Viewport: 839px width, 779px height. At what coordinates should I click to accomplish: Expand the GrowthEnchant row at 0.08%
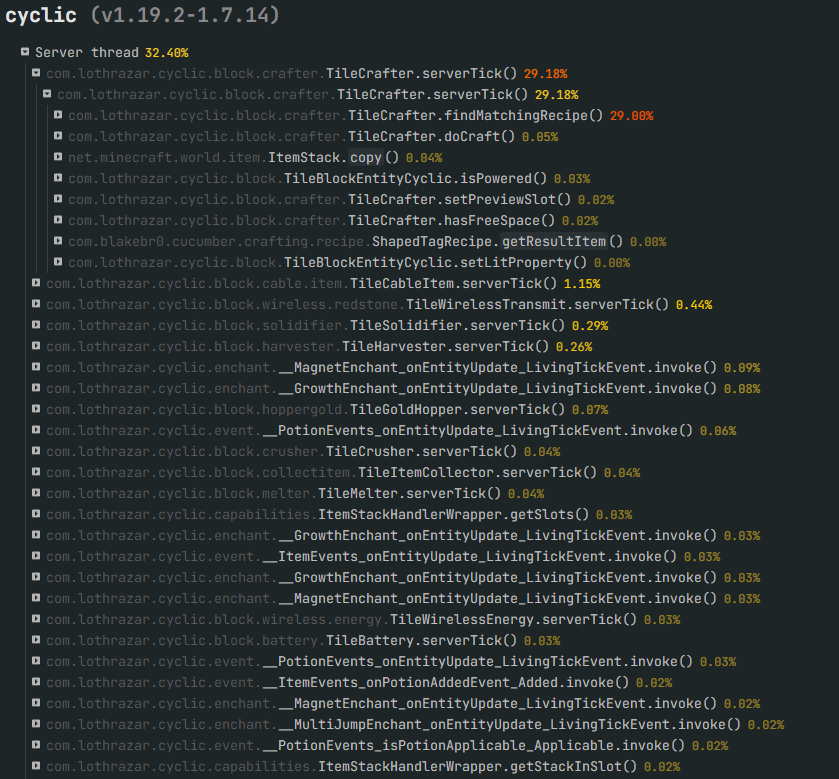(x=36, y=388)
